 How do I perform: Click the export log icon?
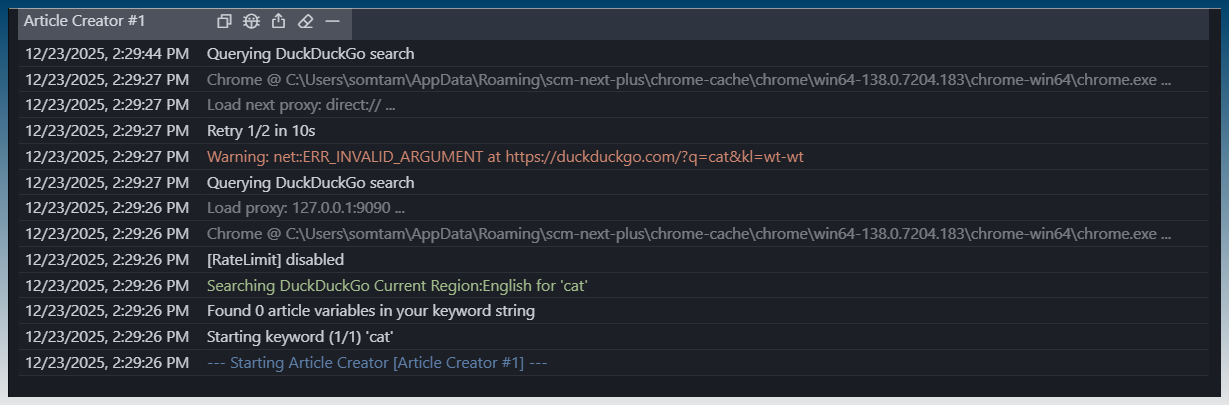pos(279,21)
